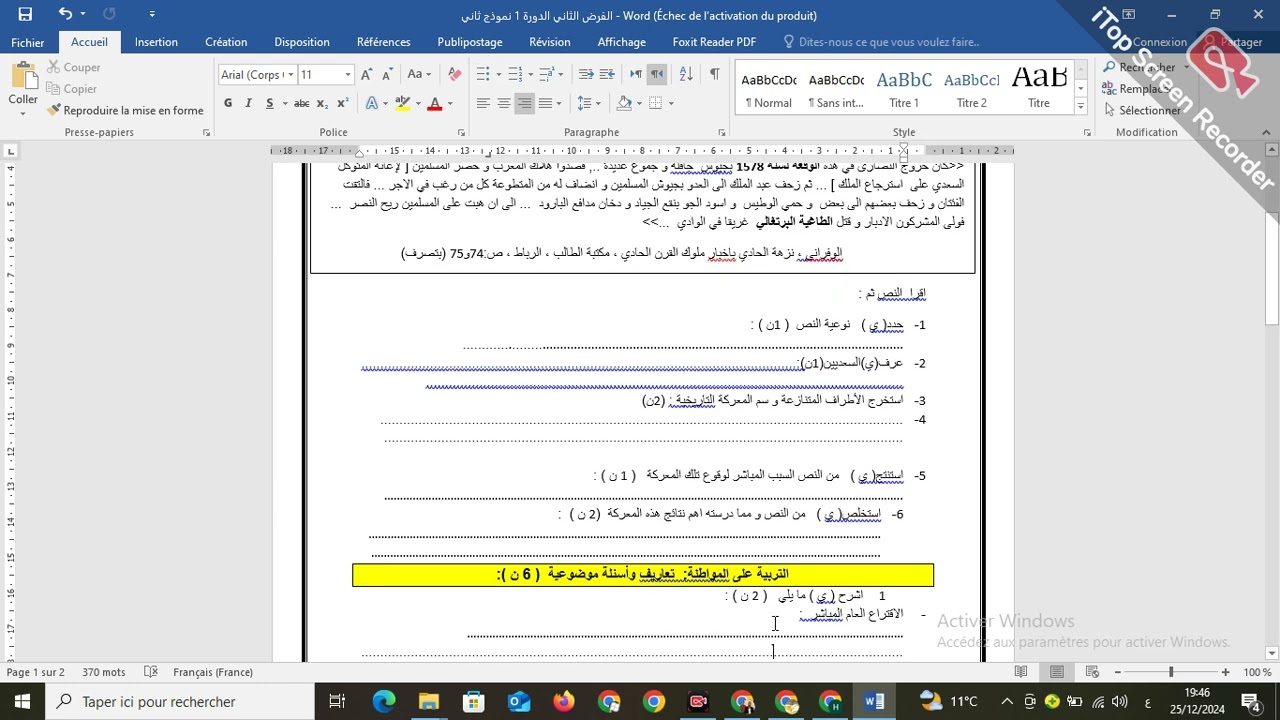Switch to the Disposition tab
This screenshot has height=720, width=1280.
(x=302, y=42)
